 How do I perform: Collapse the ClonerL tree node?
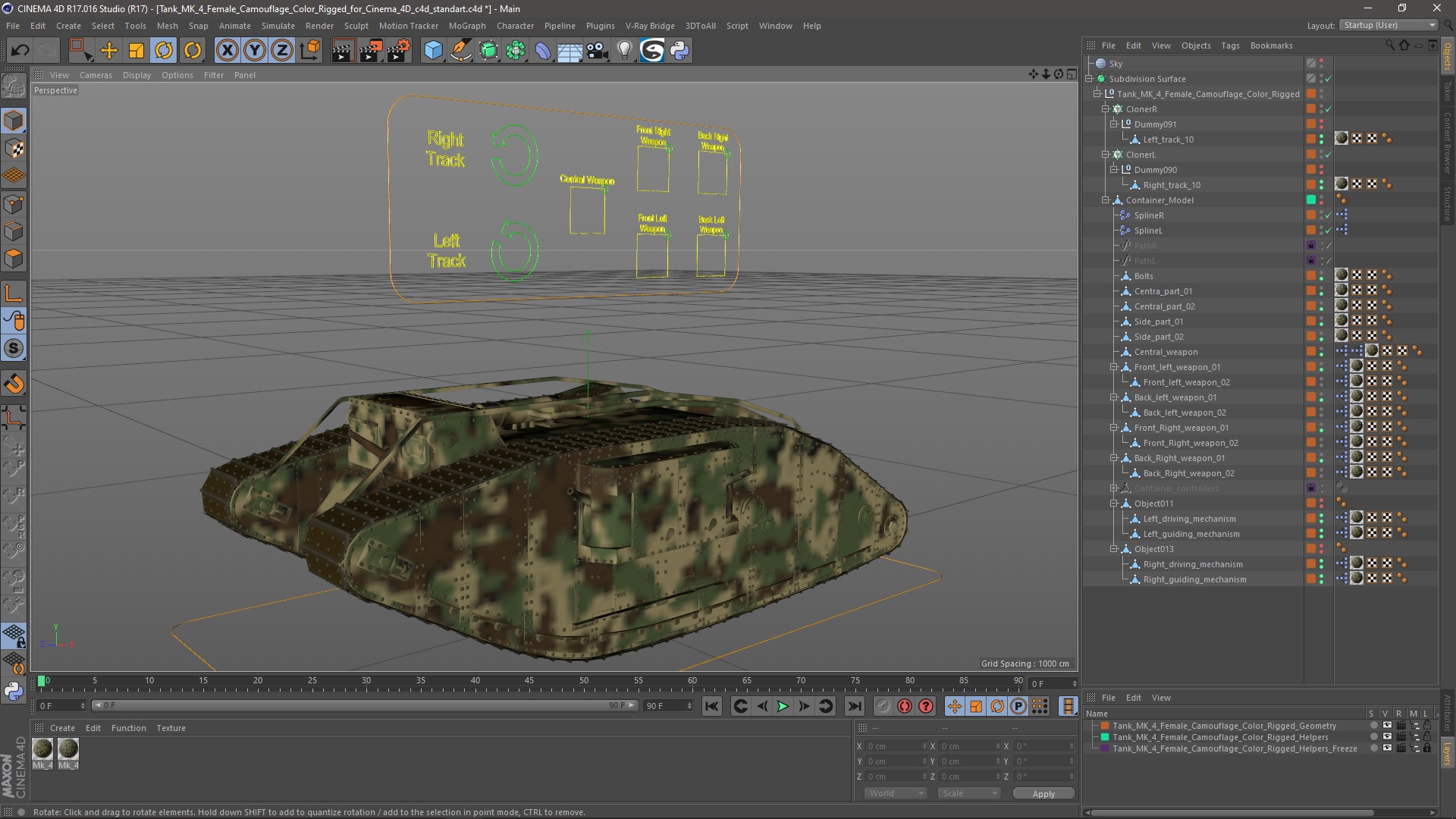coord(1106,155)
